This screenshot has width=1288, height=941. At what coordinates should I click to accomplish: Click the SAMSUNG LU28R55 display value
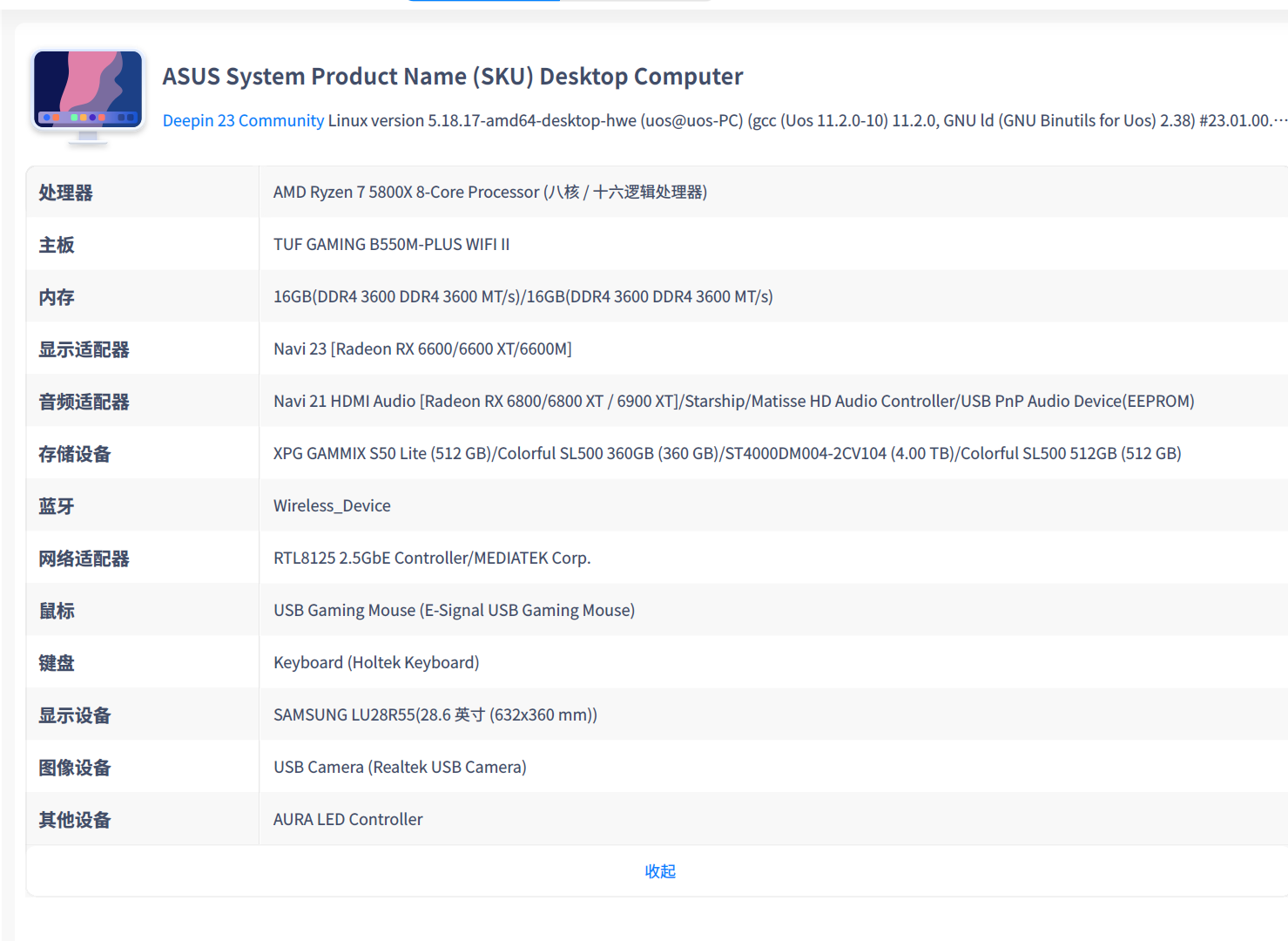tap(435, 714)
